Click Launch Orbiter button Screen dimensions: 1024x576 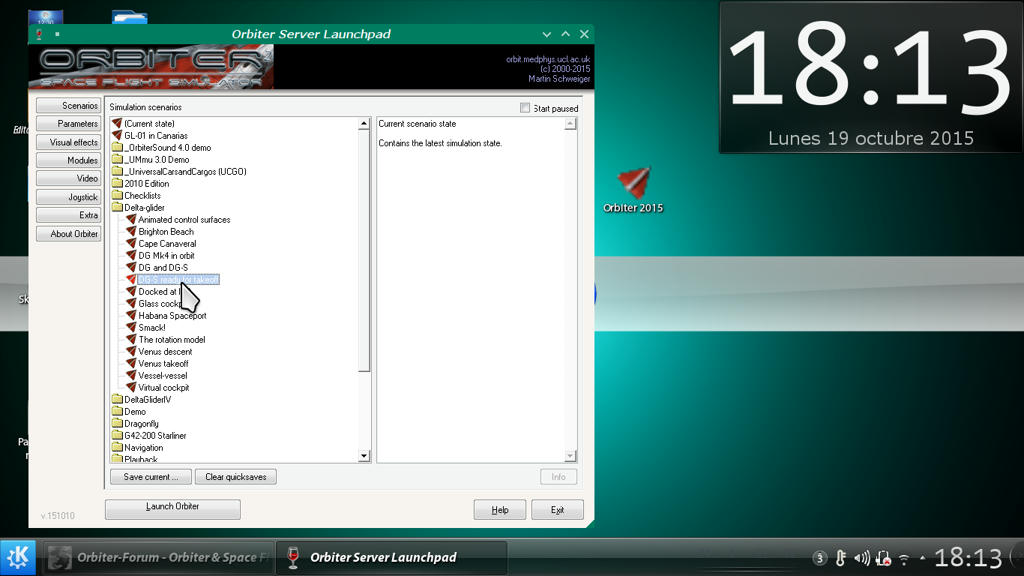pyautogui.click(x=172, y=509)
